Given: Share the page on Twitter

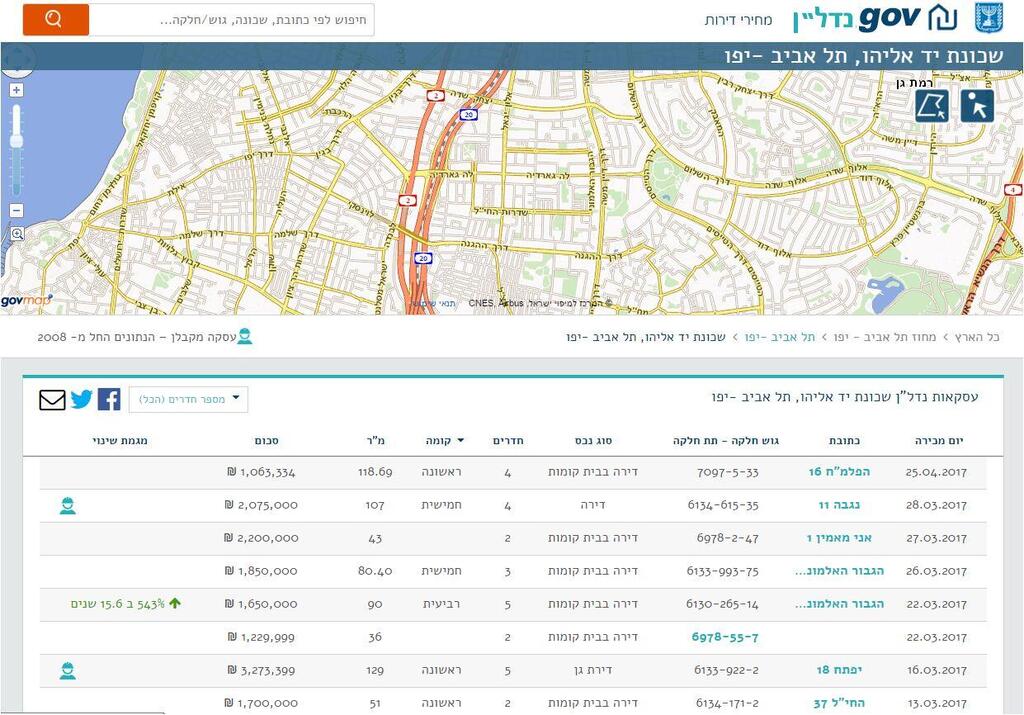Looking at the screenshot, I should (81, 400).
